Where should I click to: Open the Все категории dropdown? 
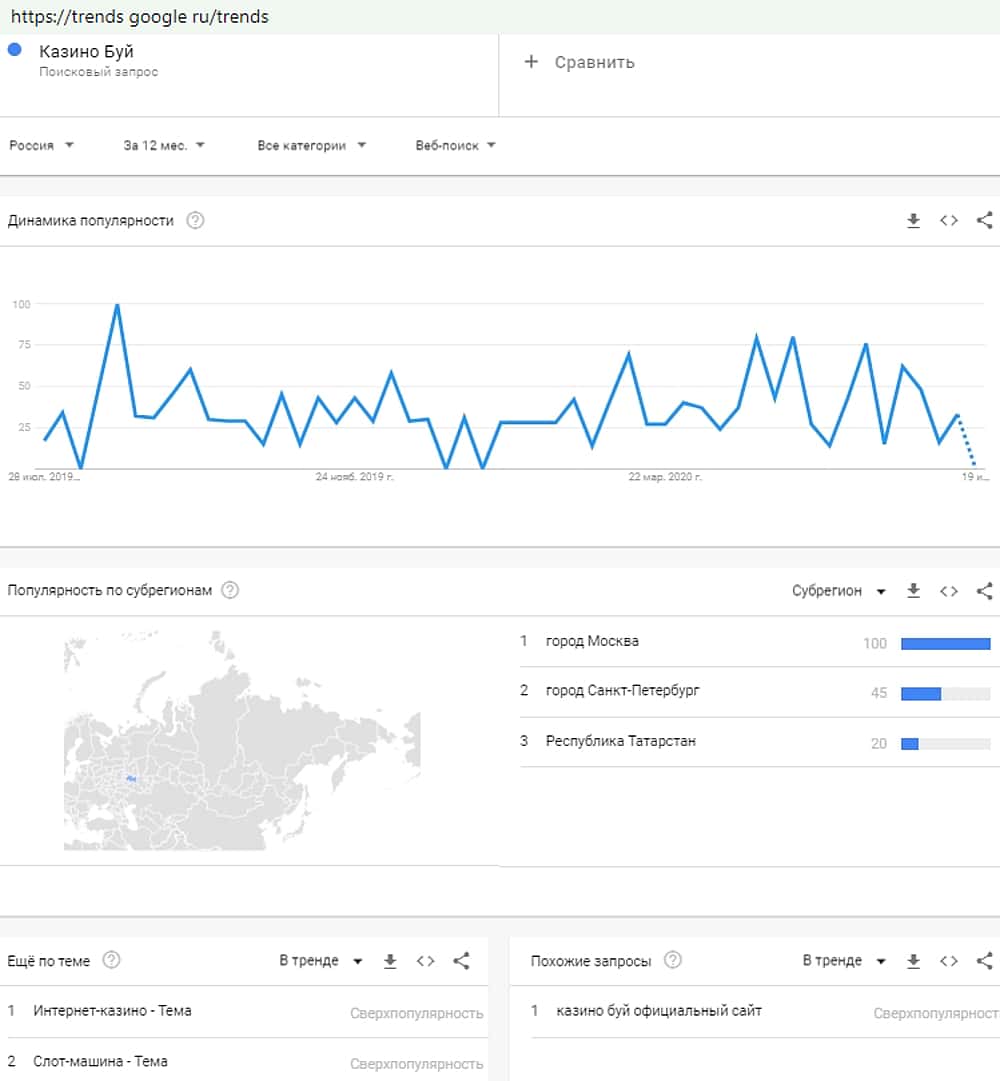[311, 145]
